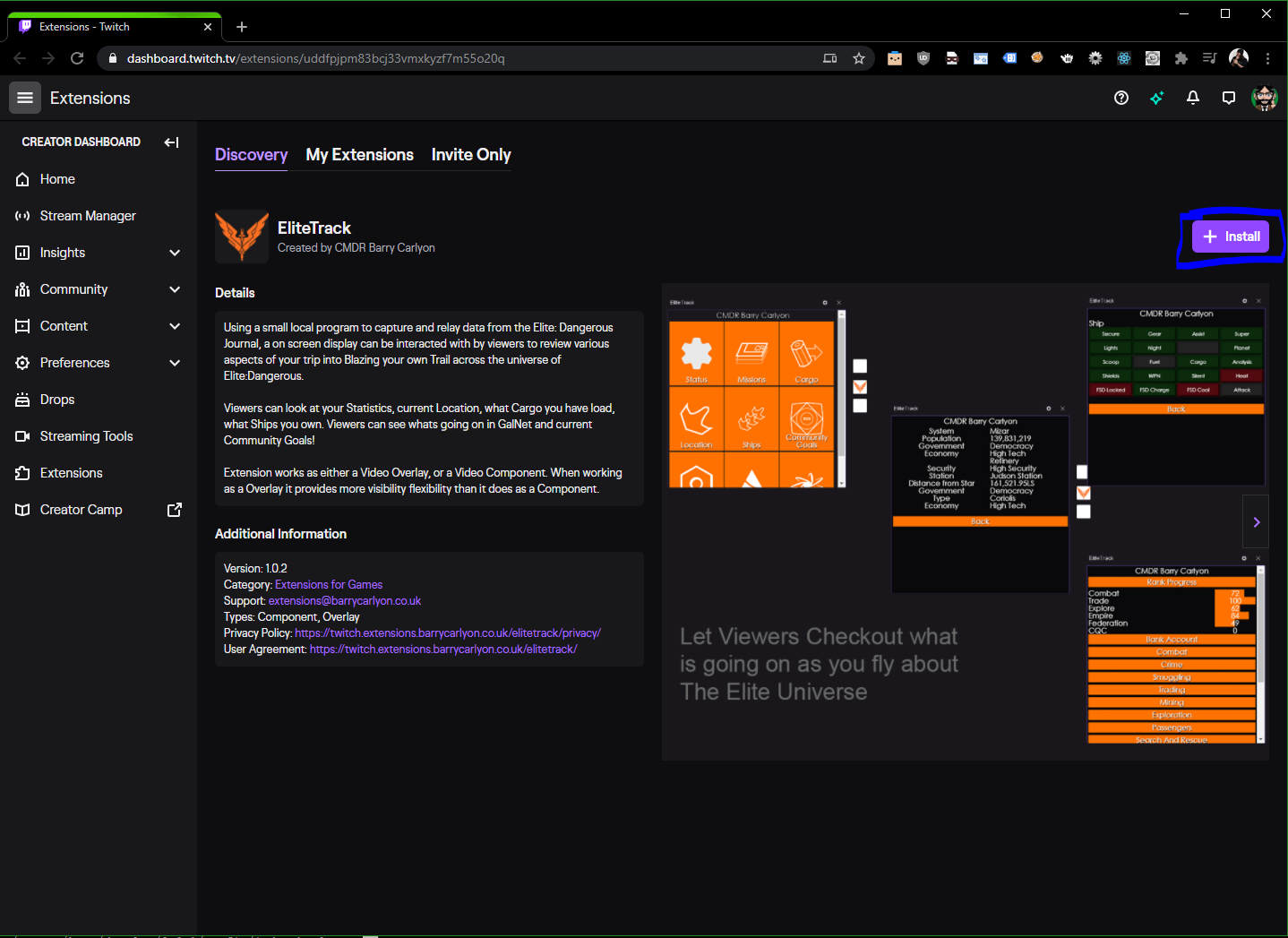Open the help question mark icon
This screenshot has width=1288, height=938.
1121,98
